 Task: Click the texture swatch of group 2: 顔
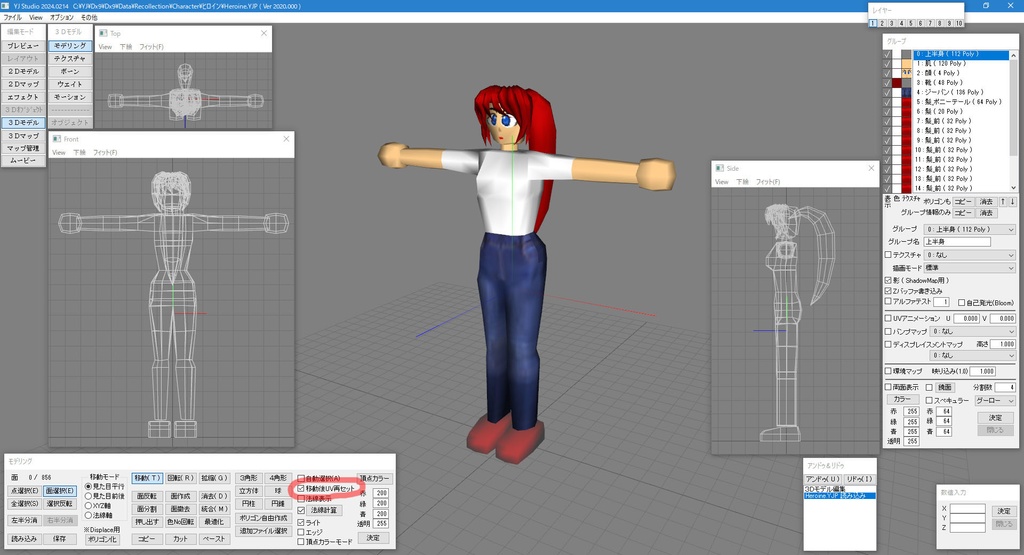[906, 73]
